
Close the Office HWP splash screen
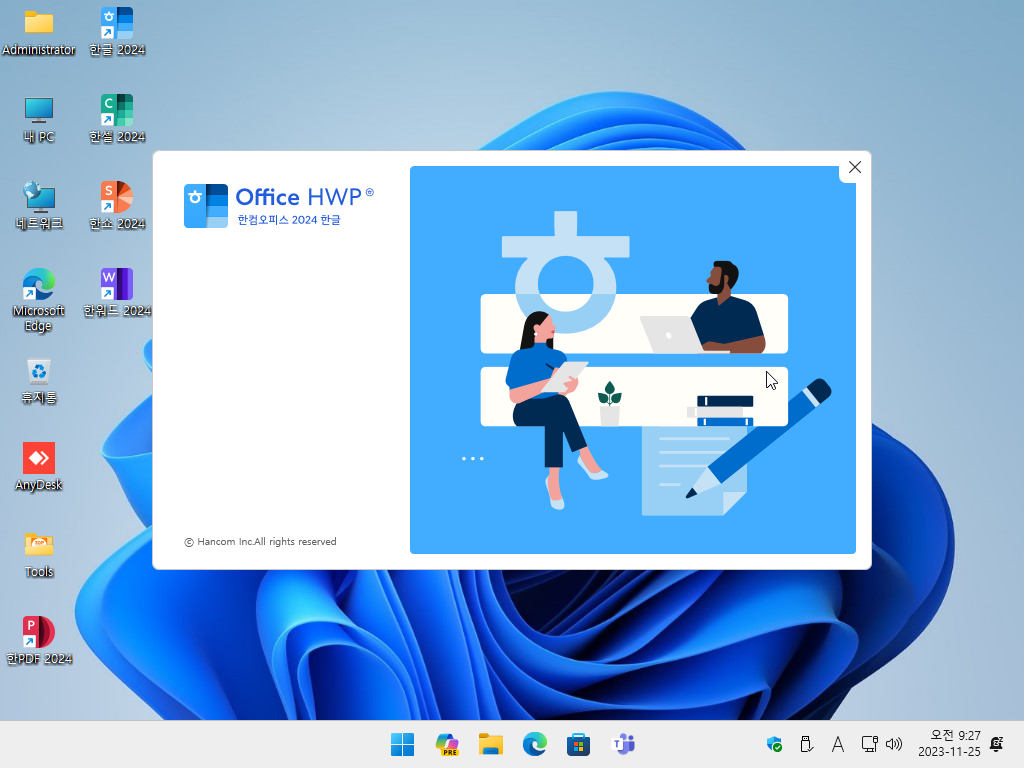tap(854, 167)
